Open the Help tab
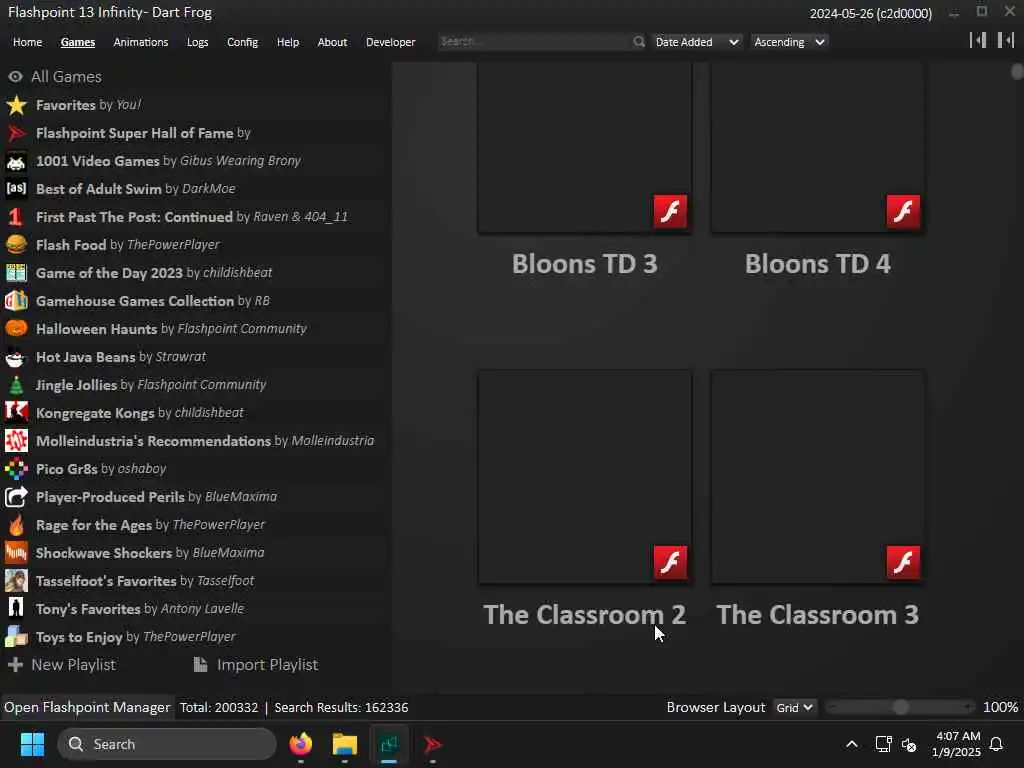The image size is (1024, 768). point(287,42)
